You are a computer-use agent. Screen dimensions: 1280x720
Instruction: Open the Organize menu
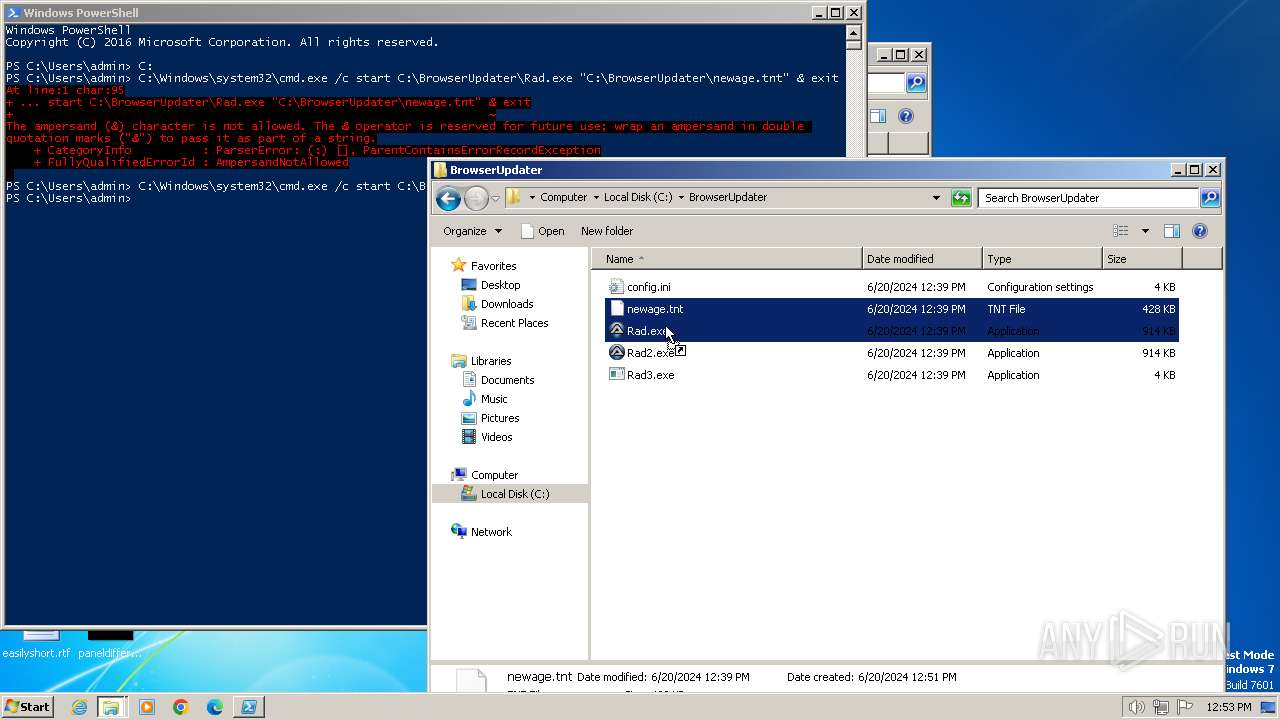[x=473, y=231]
